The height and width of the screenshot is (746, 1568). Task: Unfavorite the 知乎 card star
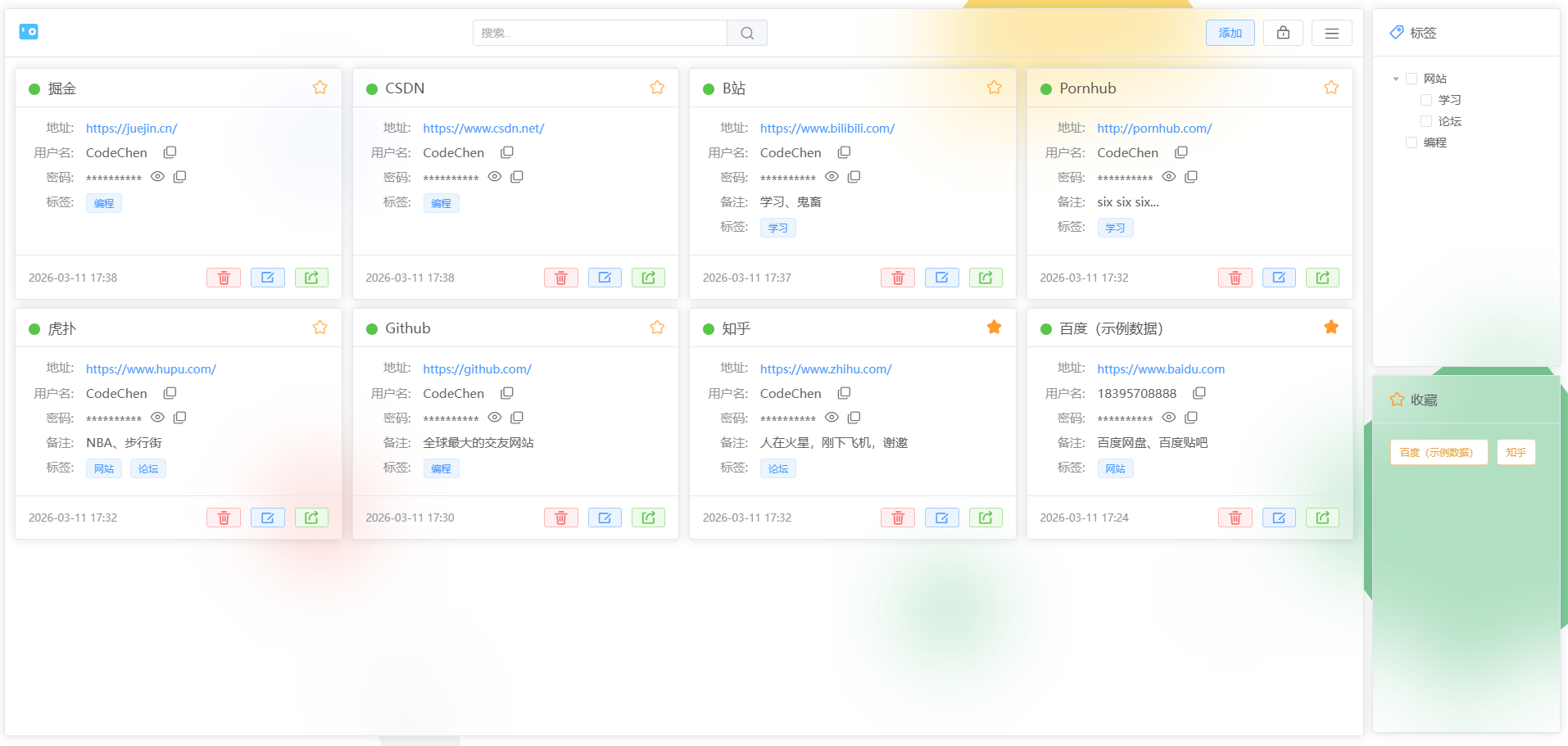tap(995, 328)
